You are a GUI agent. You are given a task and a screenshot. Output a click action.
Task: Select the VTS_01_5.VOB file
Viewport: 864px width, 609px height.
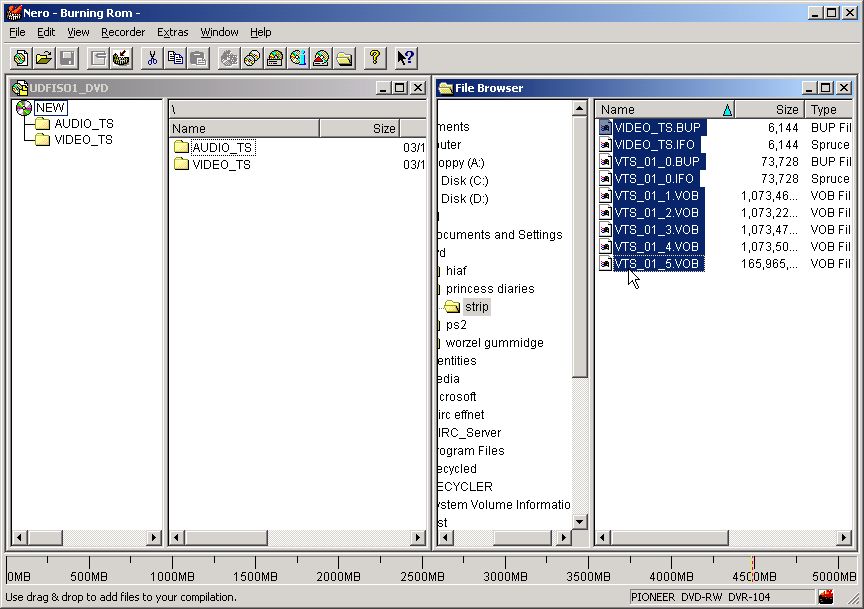(658, 264)
